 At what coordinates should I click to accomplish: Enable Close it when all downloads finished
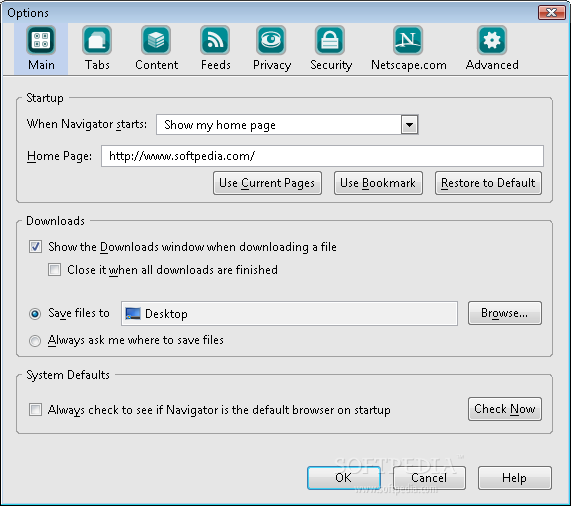click(x=55, y=270)
